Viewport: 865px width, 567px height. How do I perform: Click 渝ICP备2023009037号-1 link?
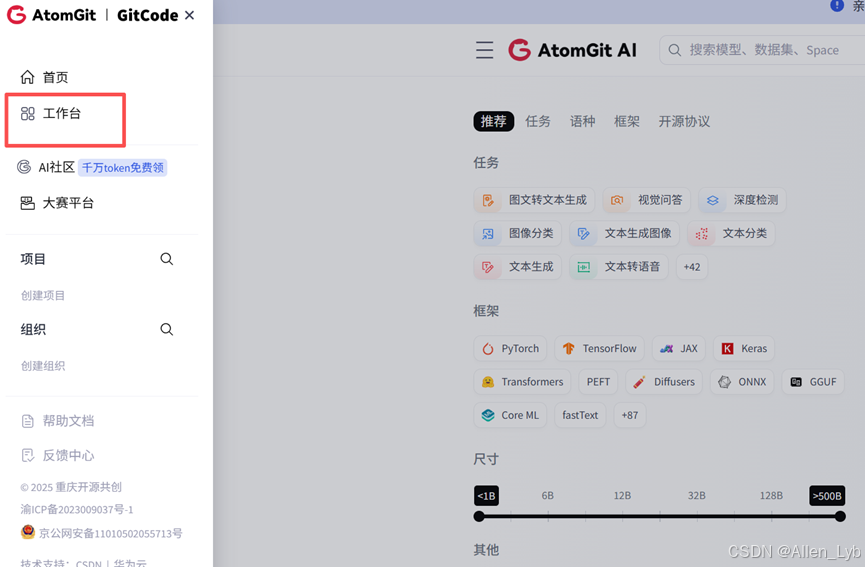pos(77,510)
